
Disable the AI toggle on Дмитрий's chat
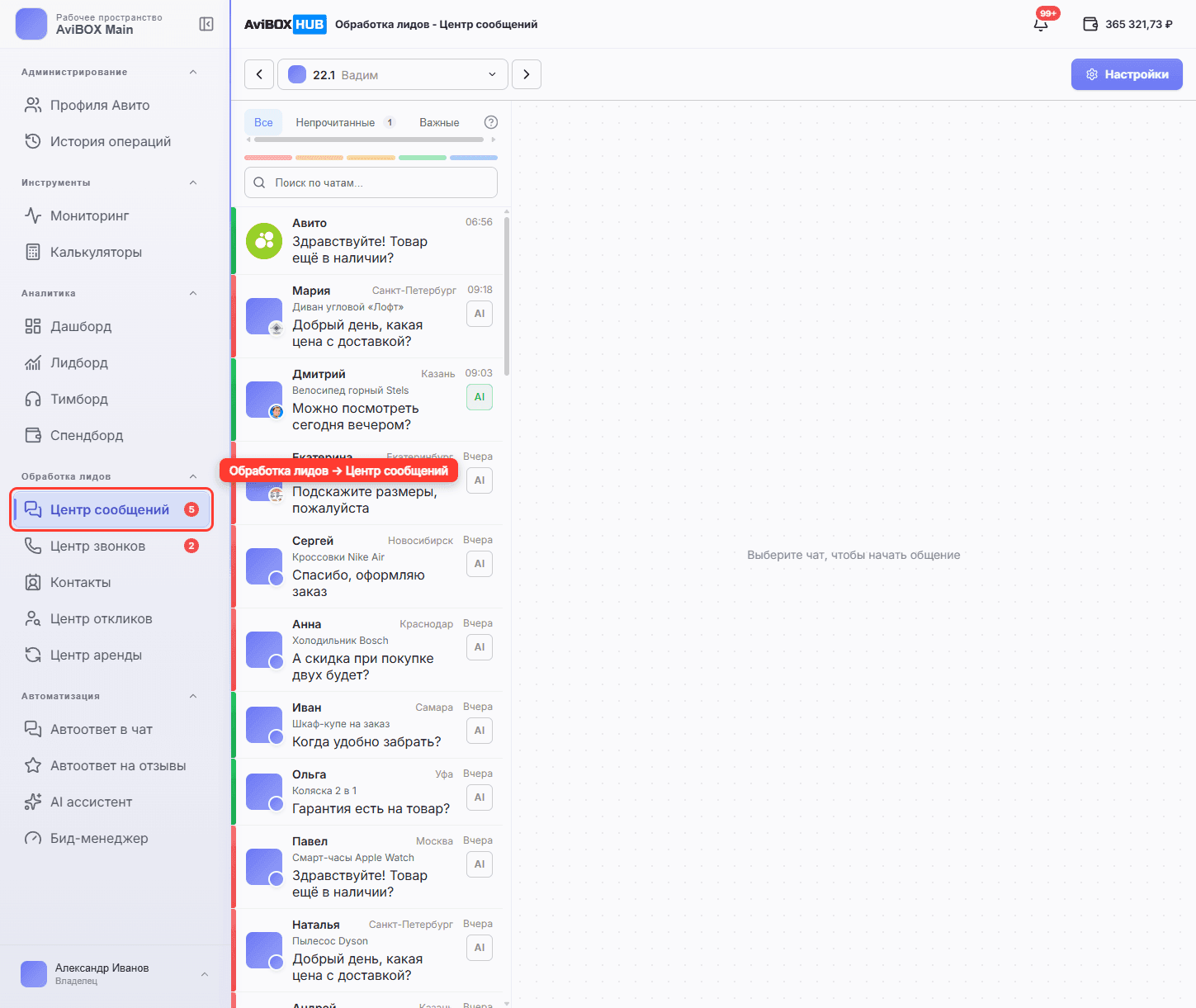click(x=480, y=397)
